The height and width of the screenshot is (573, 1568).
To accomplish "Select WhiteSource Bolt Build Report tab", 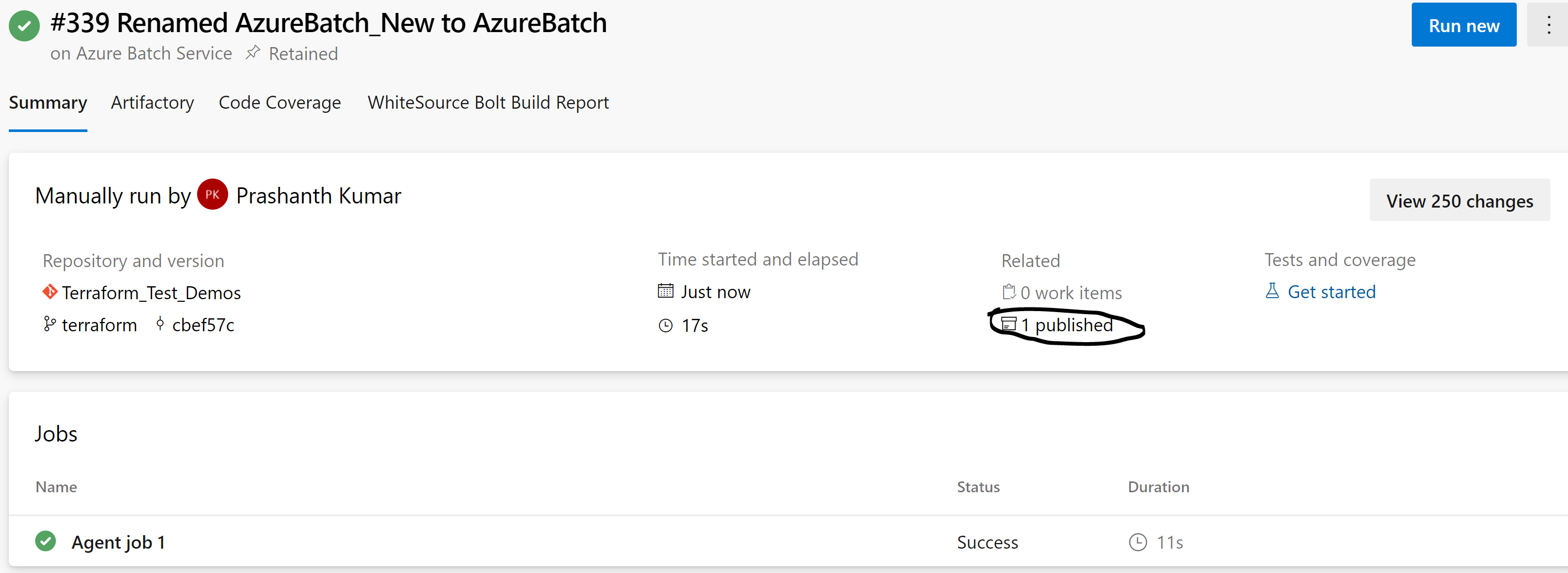I will (x=488, y=102).
